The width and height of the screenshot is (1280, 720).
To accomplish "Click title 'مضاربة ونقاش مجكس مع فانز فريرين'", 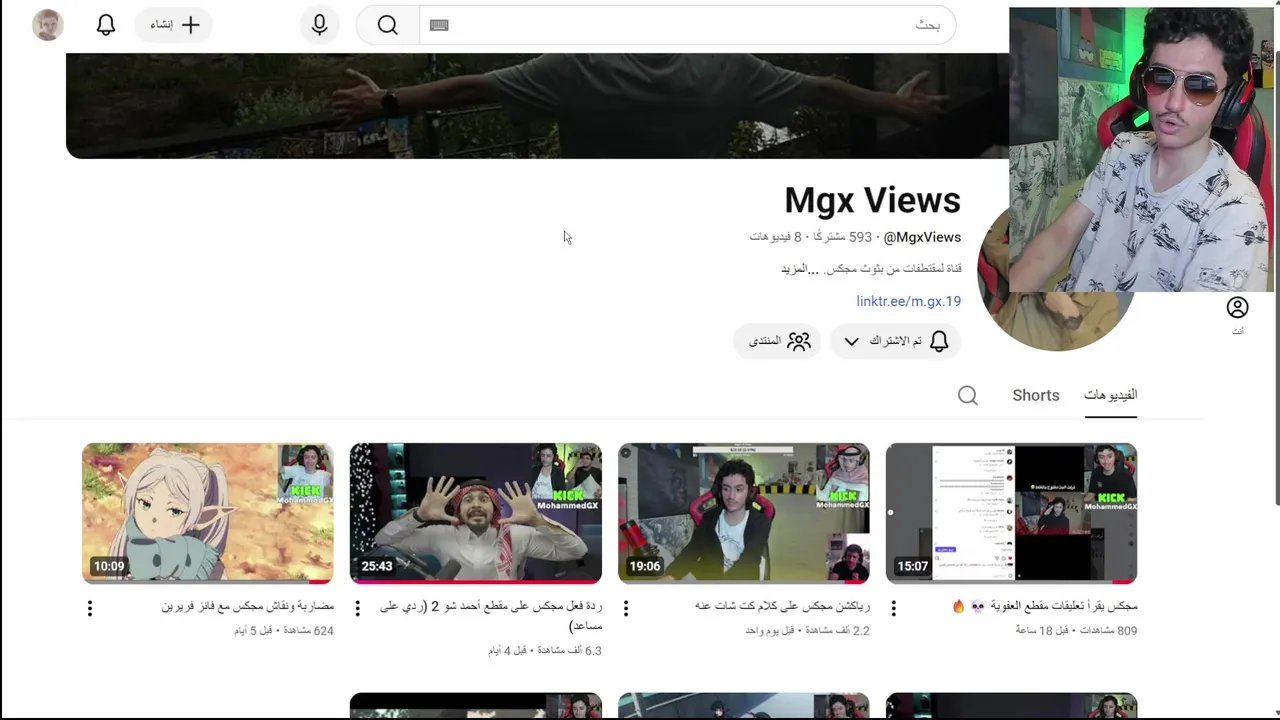I will click(x=248, y=606).
